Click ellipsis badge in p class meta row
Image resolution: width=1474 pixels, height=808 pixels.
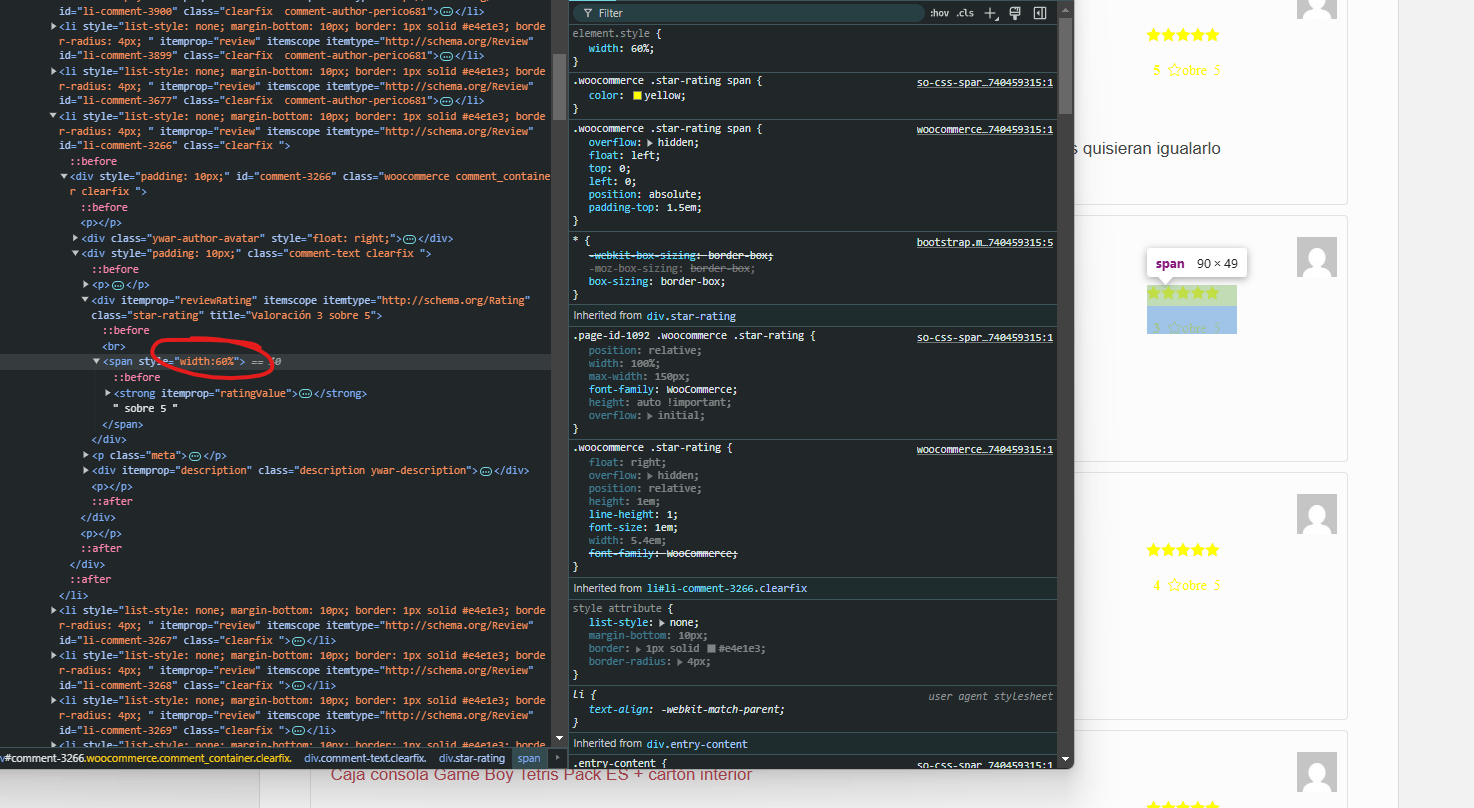(x=195, y=456)
